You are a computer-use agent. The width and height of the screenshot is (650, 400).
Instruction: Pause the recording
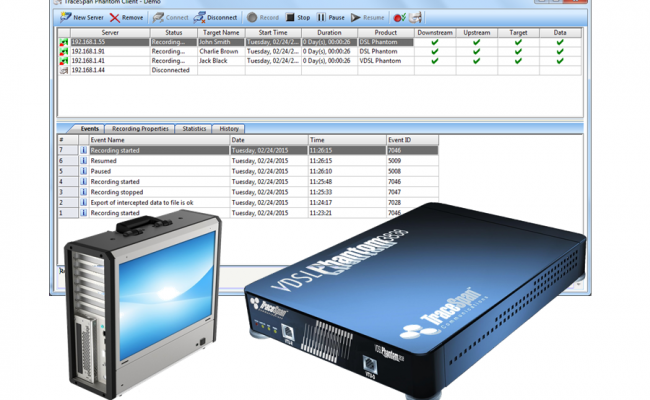click(x=331, y=17)
